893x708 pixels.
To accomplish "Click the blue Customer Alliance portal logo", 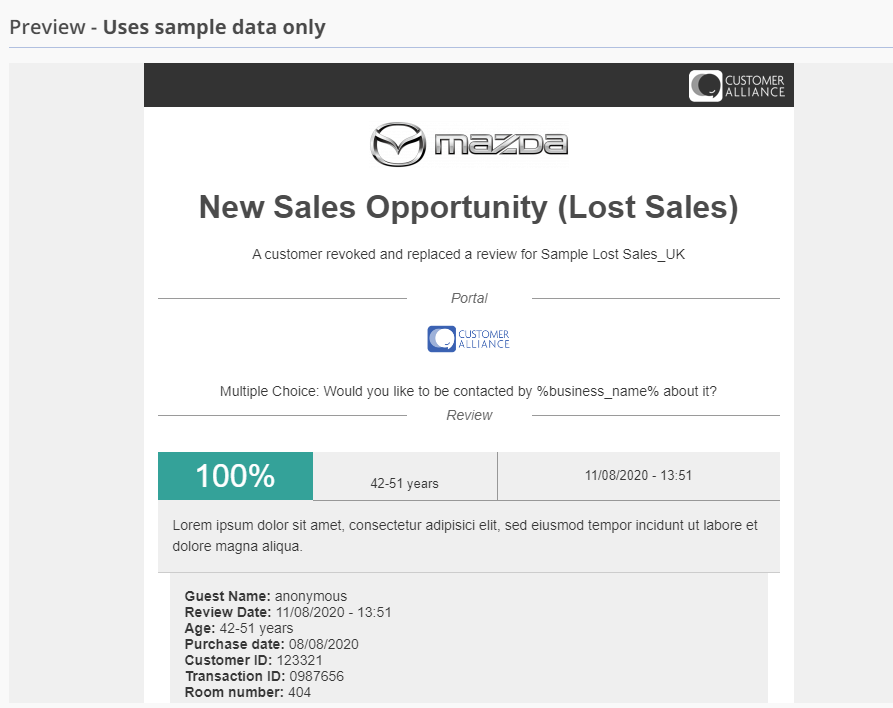I will pos(468,339).
